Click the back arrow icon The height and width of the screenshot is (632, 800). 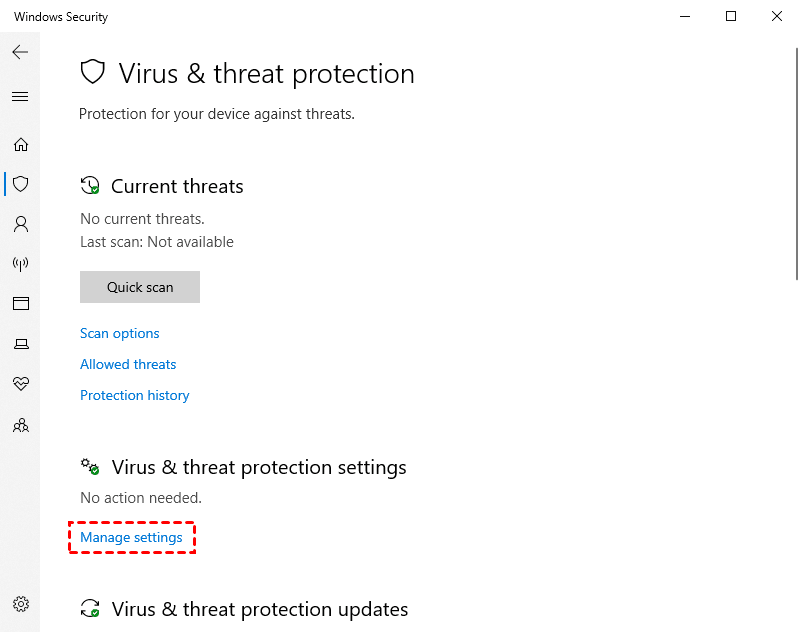pyautogui.click(x=20, y=52)
